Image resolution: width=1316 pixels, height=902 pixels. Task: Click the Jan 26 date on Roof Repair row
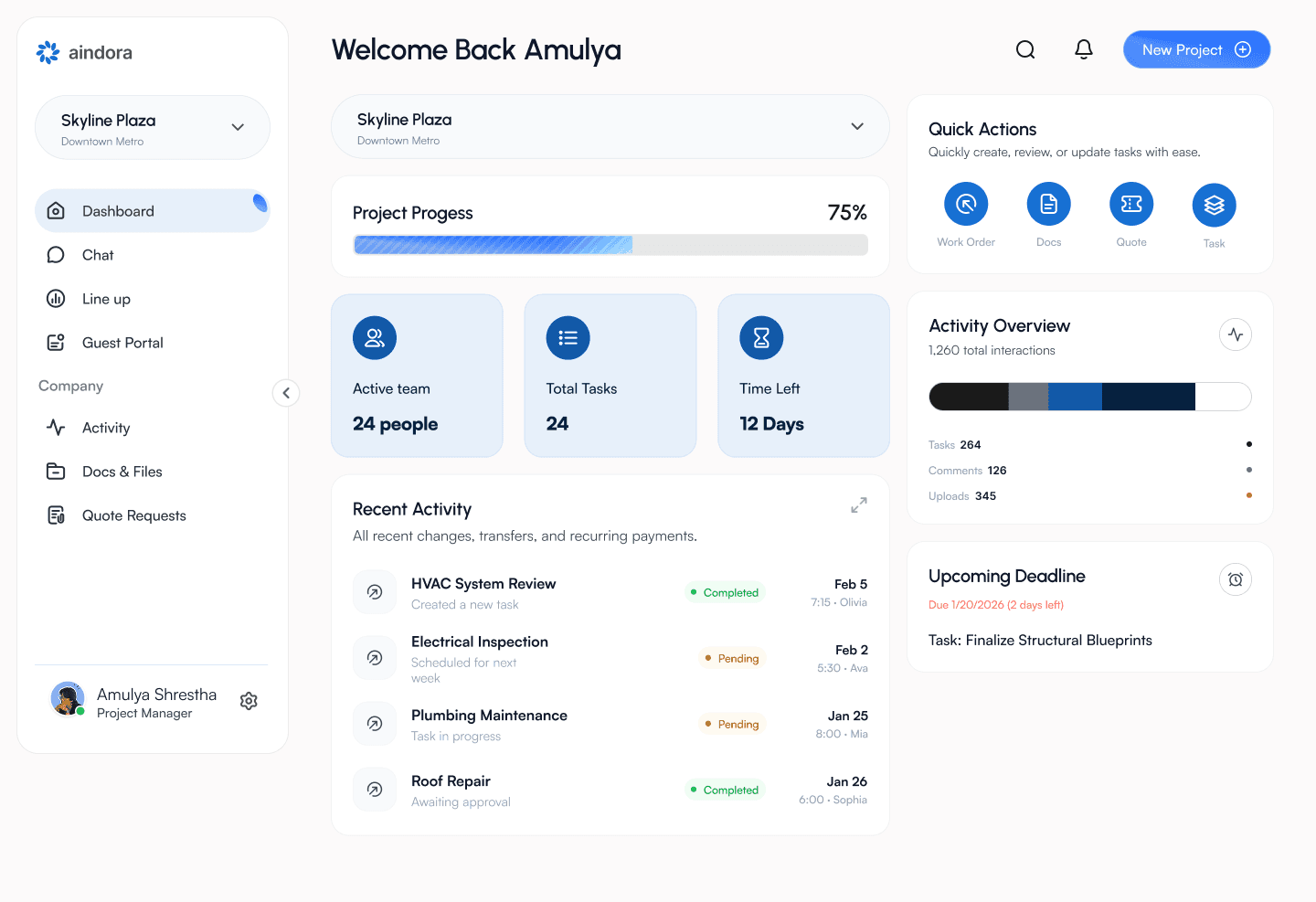click(x=847, y=781)
